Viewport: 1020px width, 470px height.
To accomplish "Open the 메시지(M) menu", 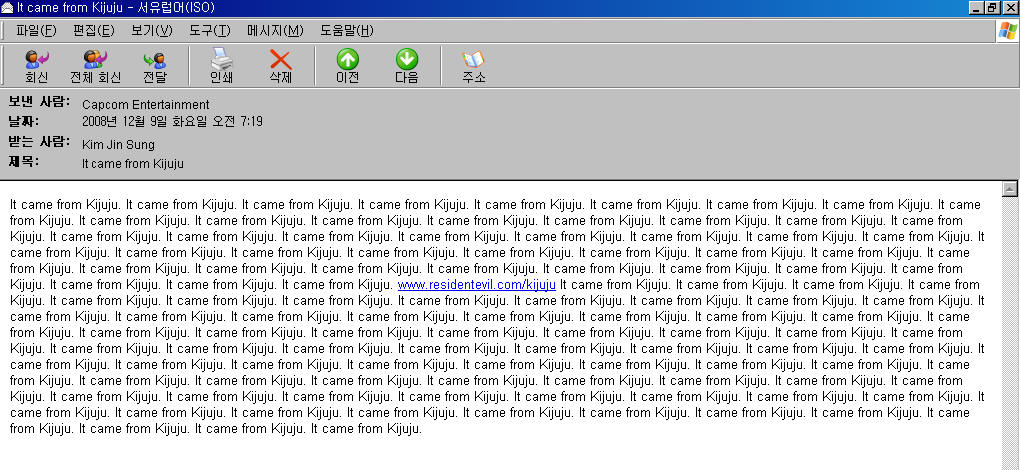I will pyautogui.click(x=275, y=30).
